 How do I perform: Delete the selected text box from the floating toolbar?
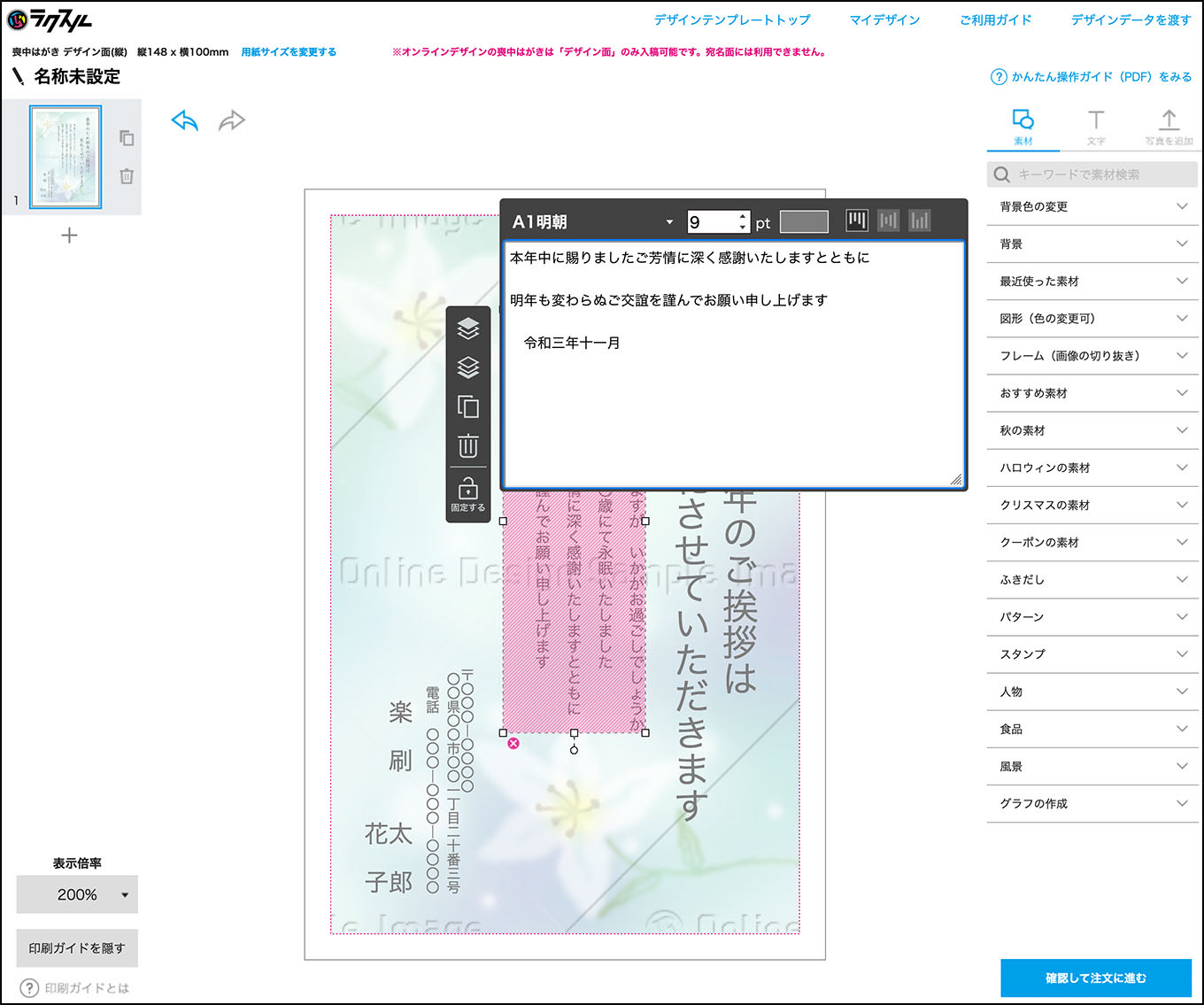pyautogui.click(x=467, y=445)
